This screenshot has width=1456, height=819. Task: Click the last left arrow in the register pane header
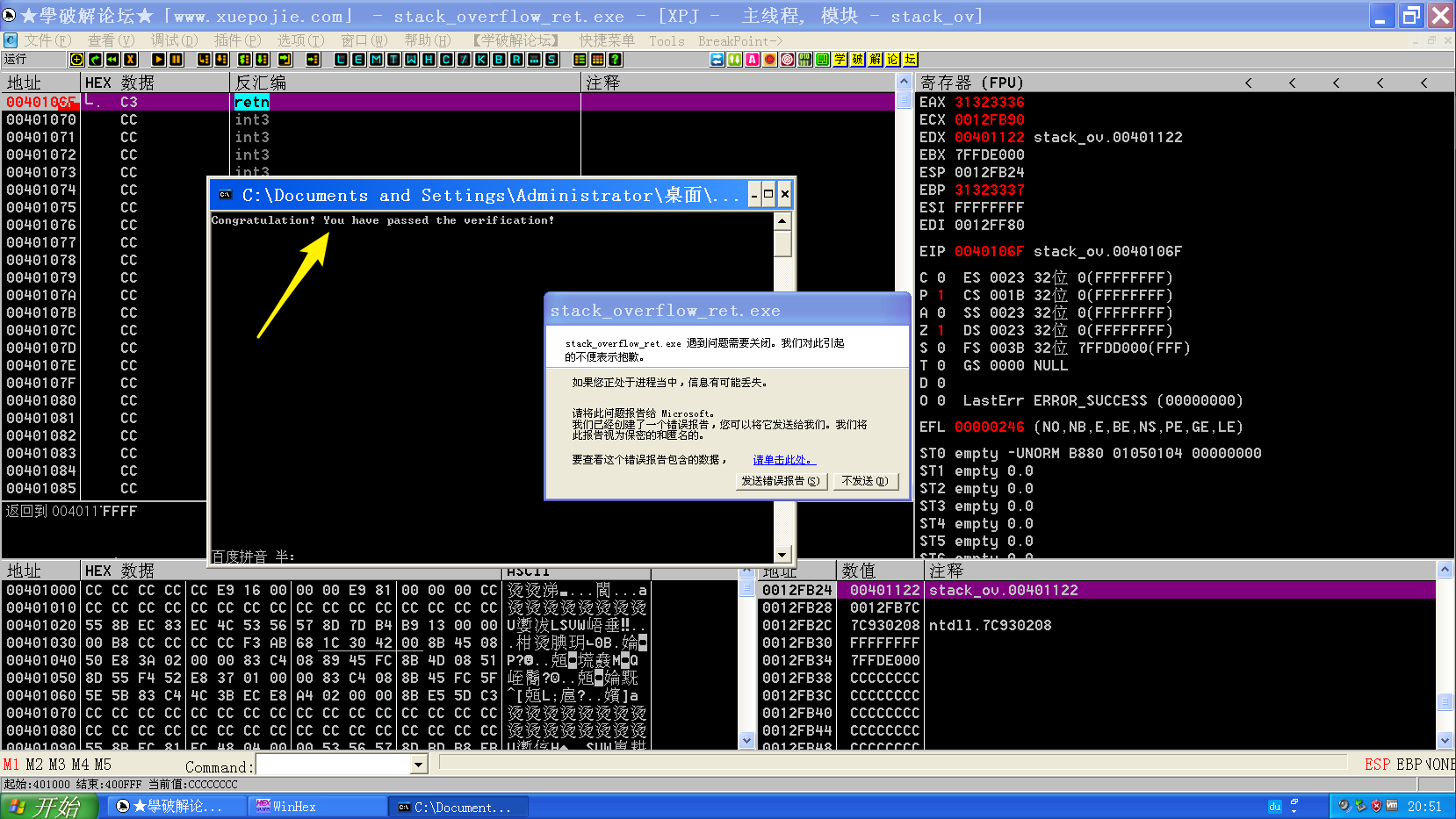click(x=1424, y=83)
